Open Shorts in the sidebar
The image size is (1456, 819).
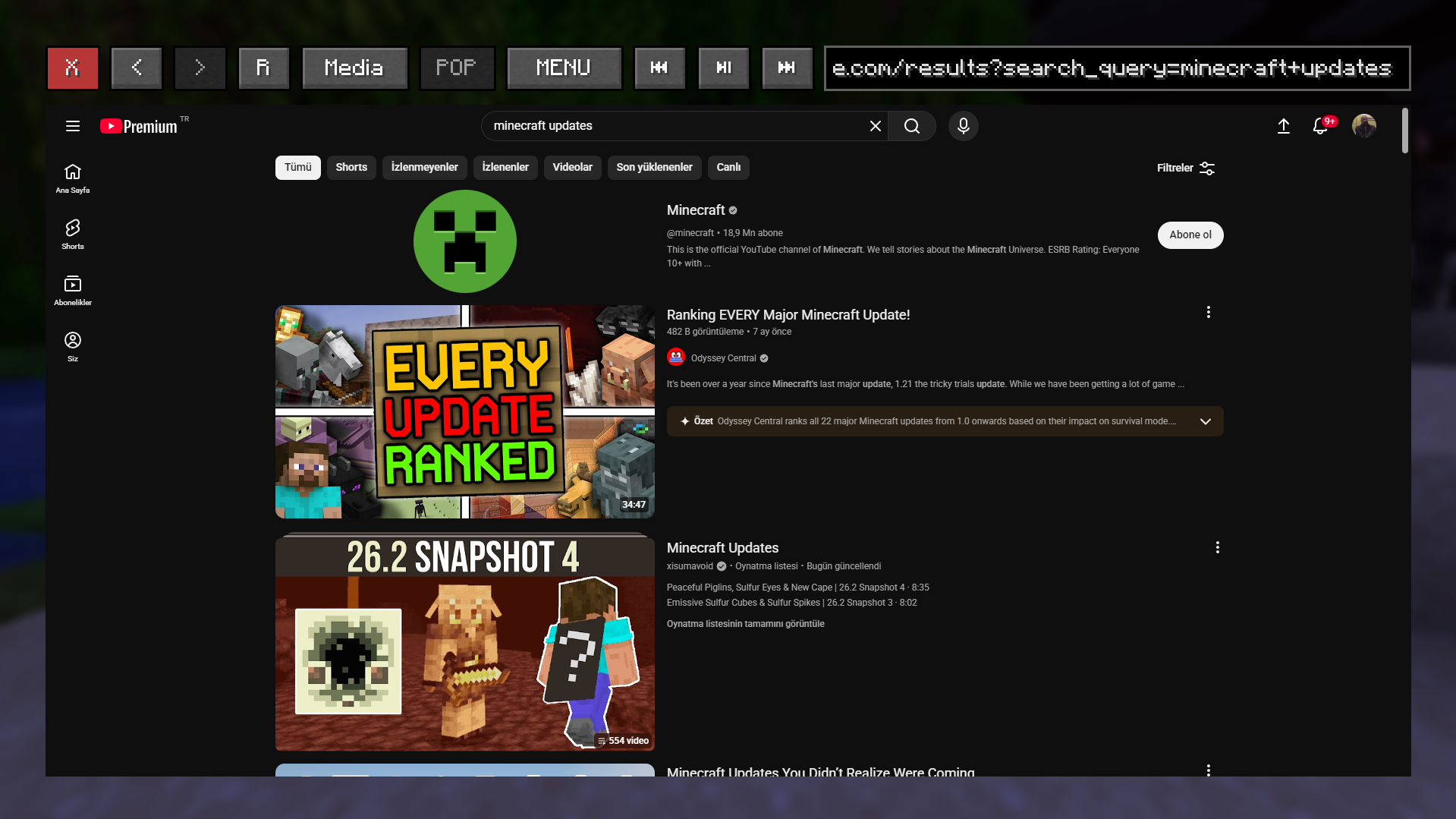[x=73, y=235]
